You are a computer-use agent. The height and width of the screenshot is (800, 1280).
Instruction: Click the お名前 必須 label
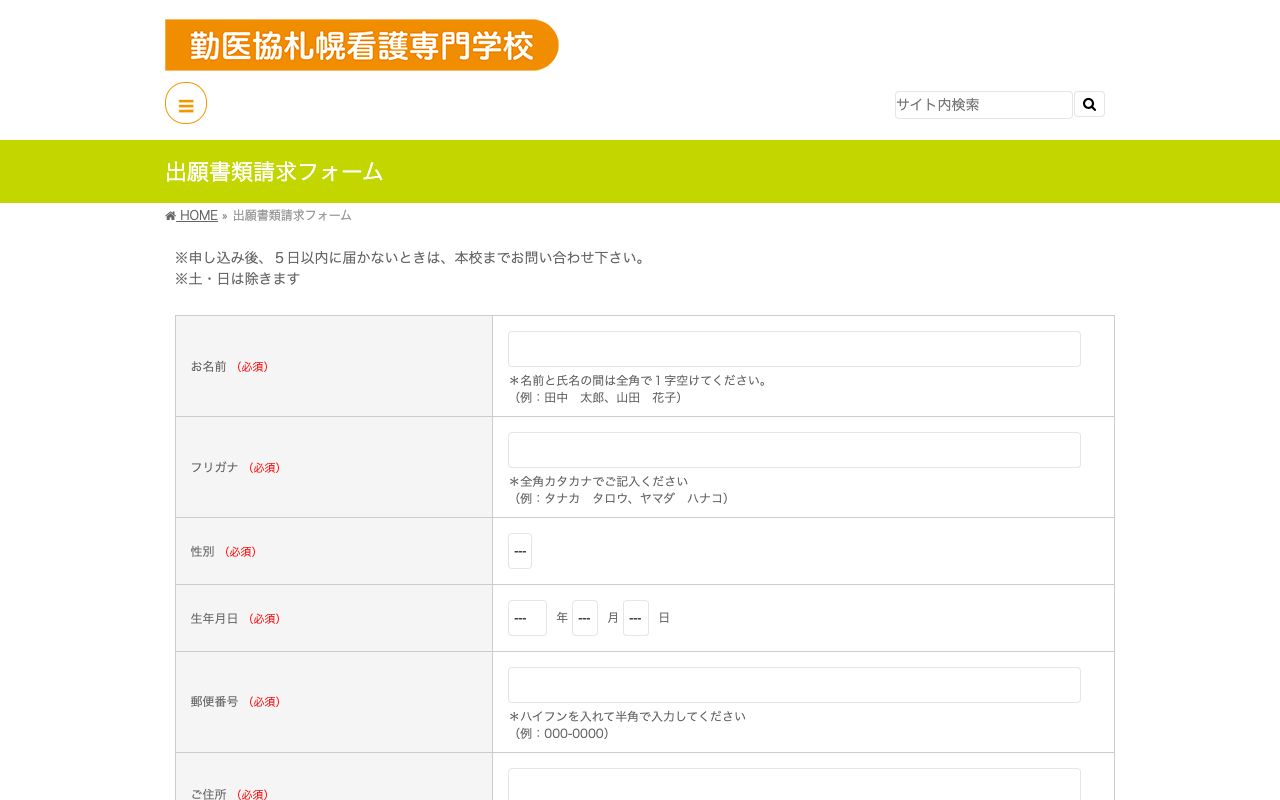(x=232, y=366)
